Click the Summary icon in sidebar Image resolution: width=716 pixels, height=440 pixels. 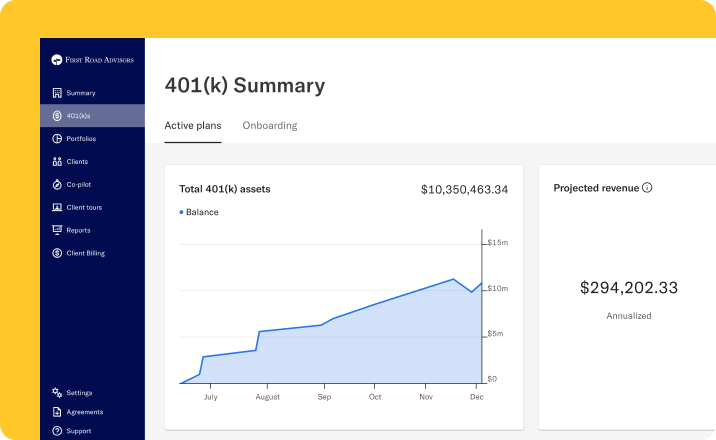57,93
